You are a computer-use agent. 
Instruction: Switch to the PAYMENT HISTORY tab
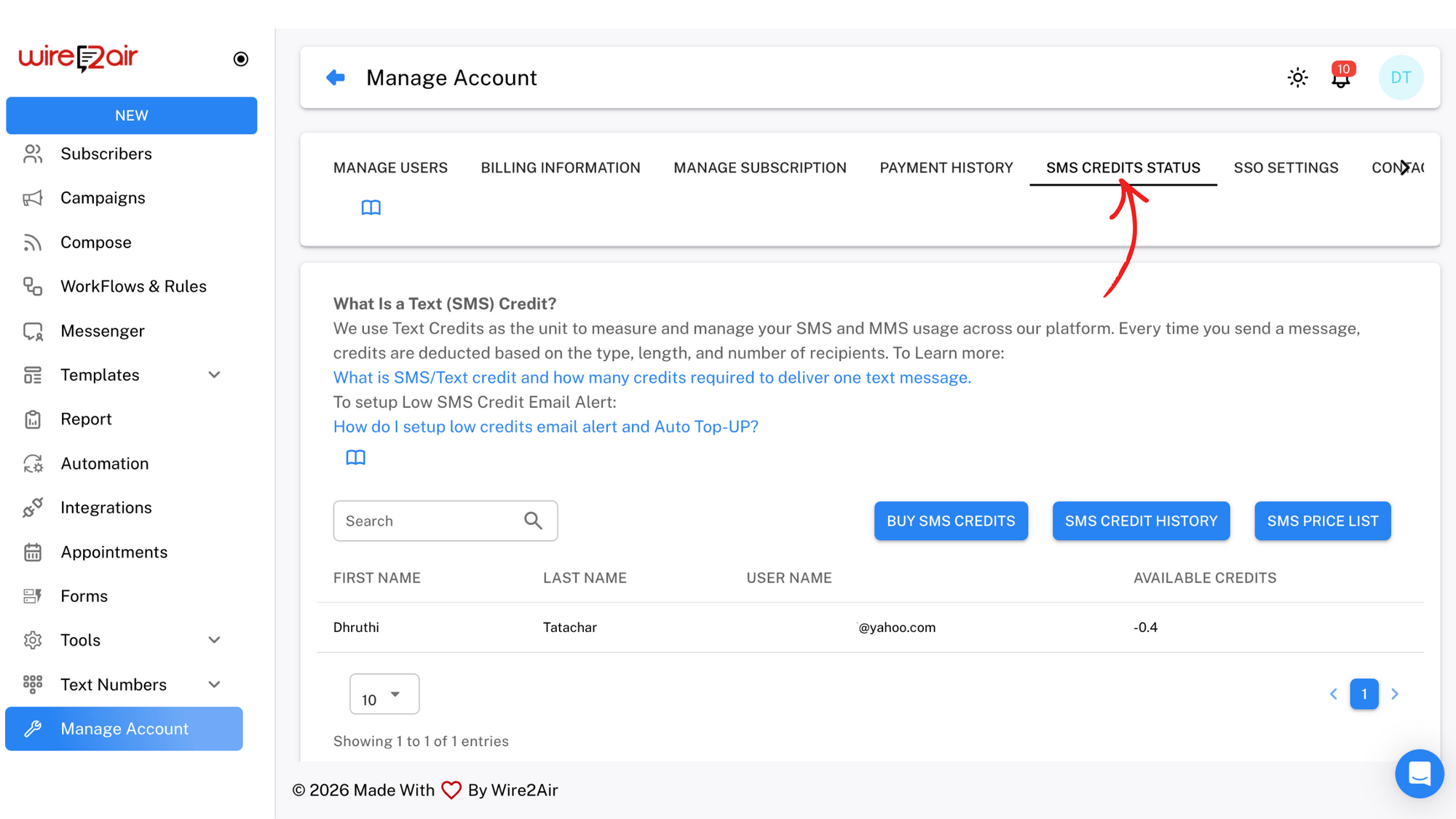(x=946, y=167)
